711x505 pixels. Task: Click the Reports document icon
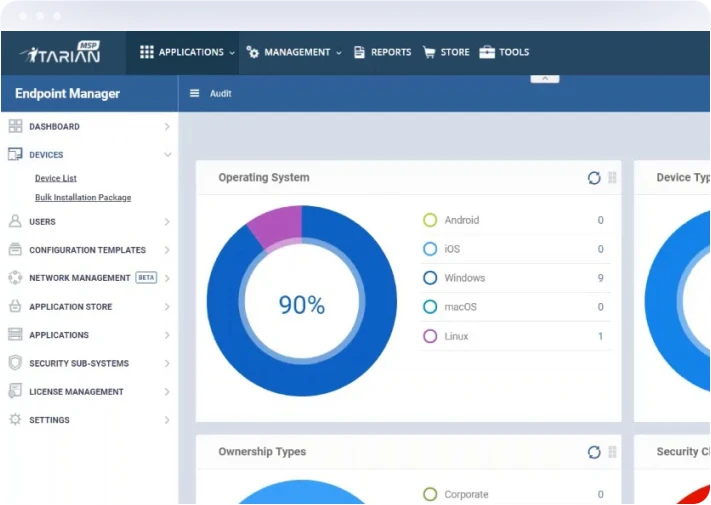coord(359,52)
